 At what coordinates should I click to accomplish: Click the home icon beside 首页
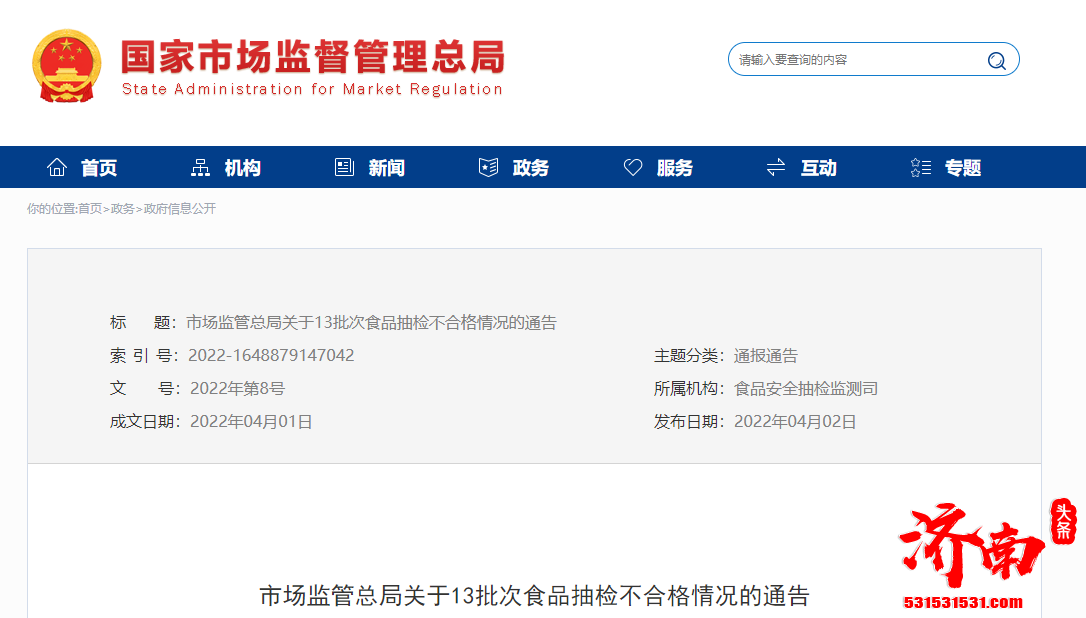tap(57, 167)
